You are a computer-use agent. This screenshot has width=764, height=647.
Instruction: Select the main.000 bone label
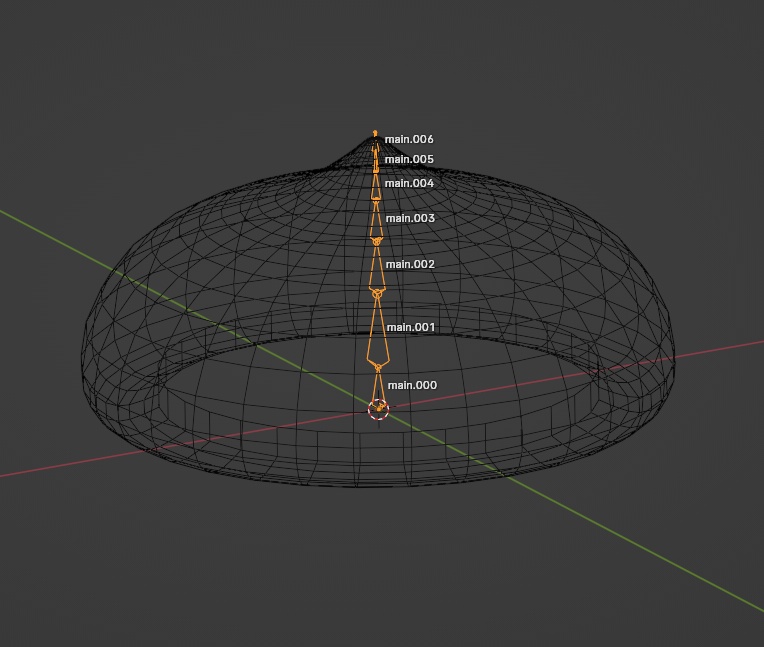coord(412,385)
